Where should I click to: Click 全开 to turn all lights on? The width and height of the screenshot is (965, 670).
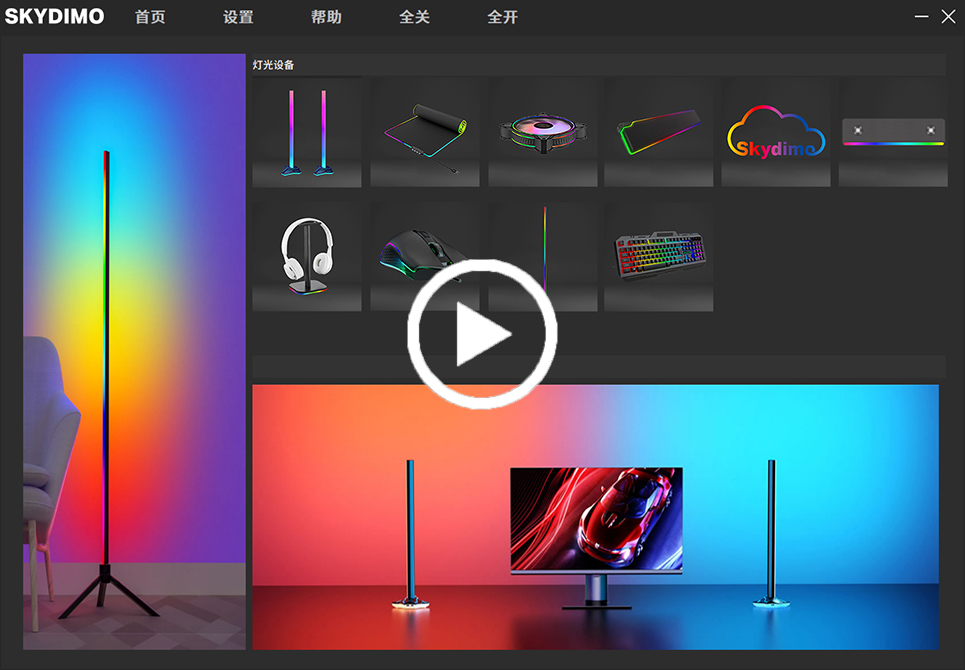pyautogui.click(x=502, y=17)
